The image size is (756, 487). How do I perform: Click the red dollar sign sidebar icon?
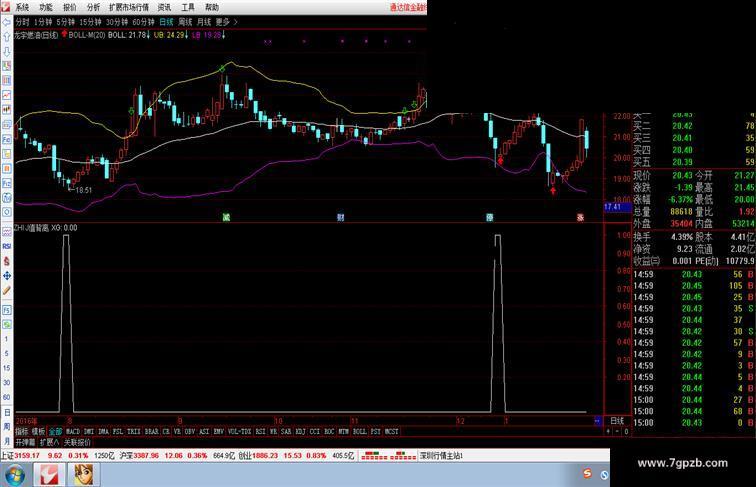6,261
